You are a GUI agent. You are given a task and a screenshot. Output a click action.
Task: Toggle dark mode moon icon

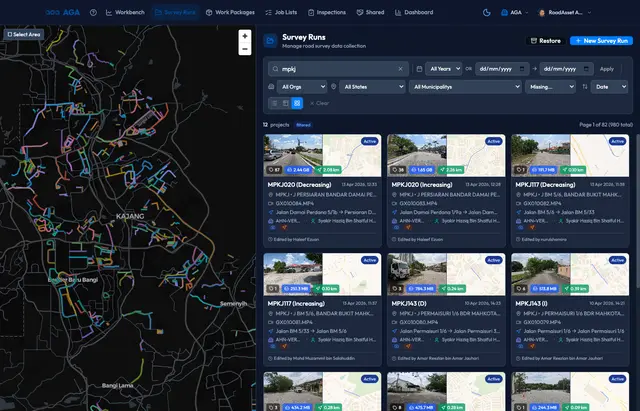pyautogui.click(x=487, y=13)
